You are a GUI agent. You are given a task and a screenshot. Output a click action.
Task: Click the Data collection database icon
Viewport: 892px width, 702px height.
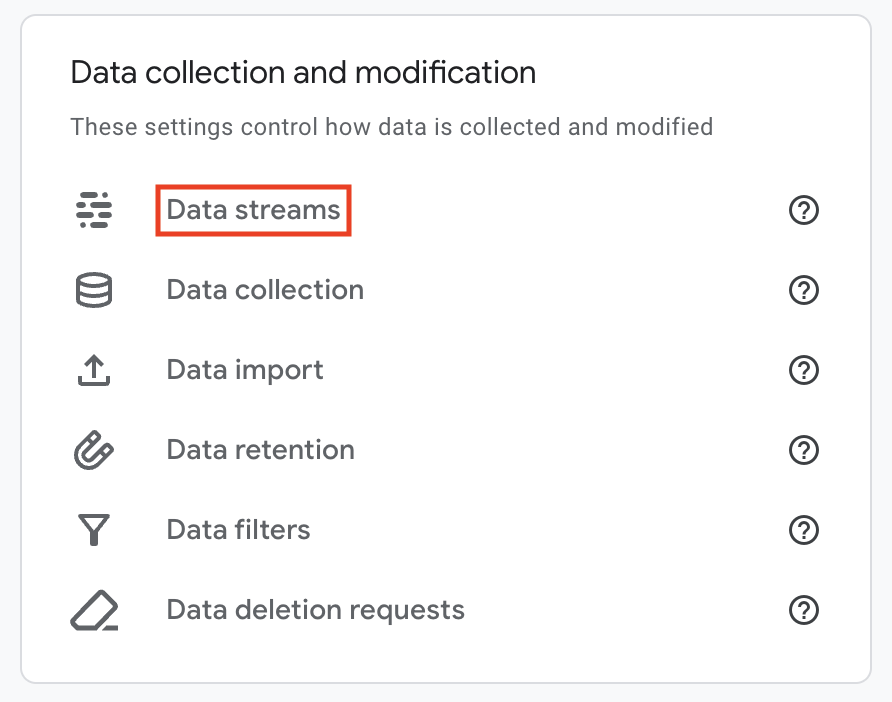93,290
